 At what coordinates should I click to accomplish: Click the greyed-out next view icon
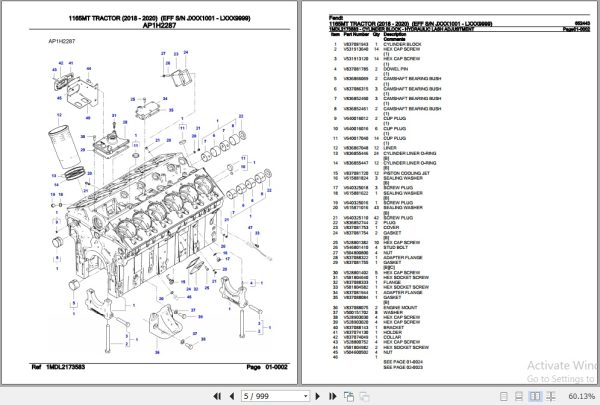tap(364, 397)
